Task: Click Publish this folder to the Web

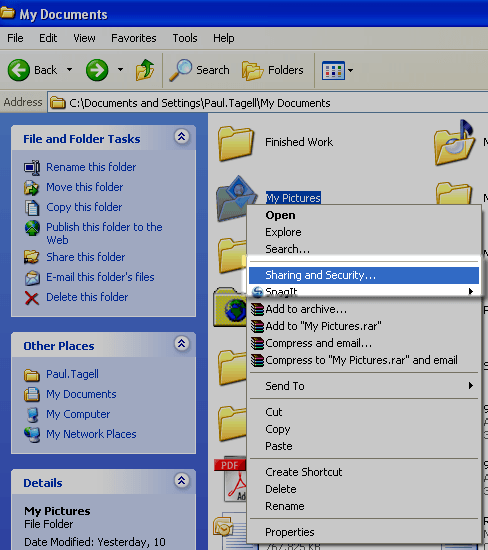Action: [104, 233]
